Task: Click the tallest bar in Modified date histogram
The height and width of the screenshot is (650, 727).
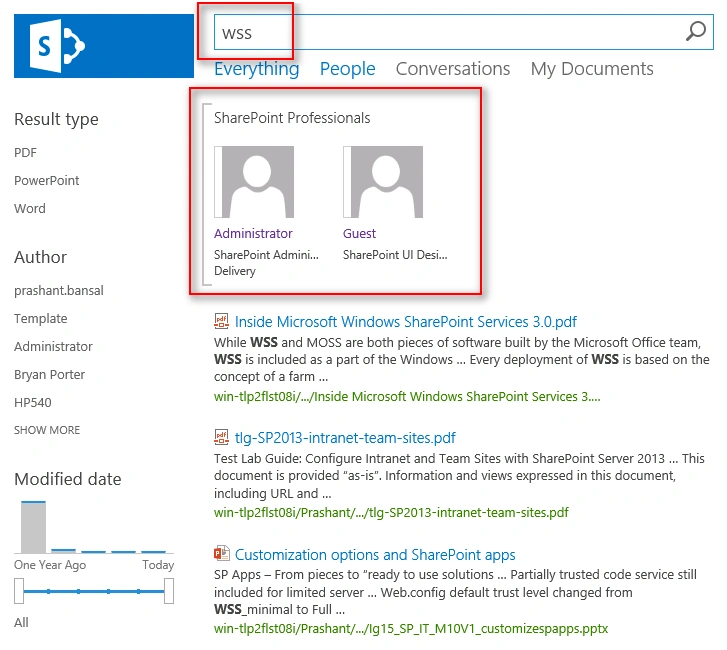Action: (x=33, y=527)
